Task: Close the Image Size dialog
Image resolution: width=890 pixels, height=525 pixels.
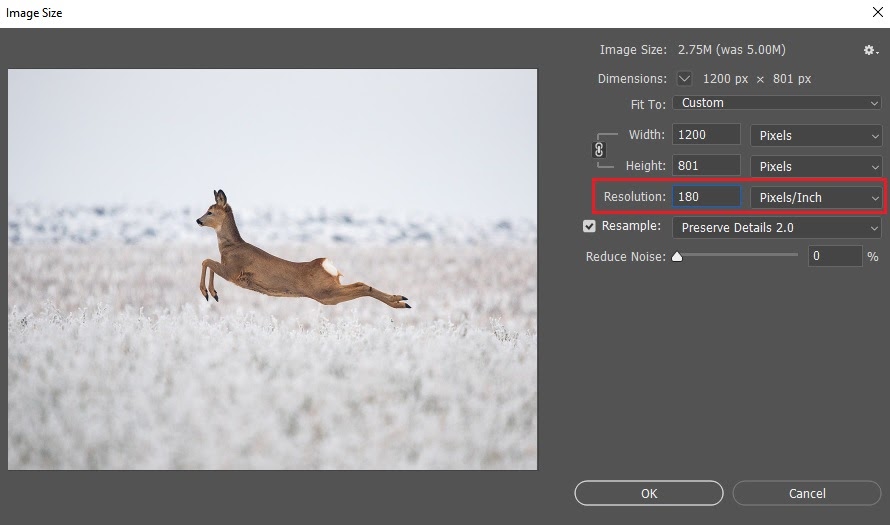Action: coord(877,12)
